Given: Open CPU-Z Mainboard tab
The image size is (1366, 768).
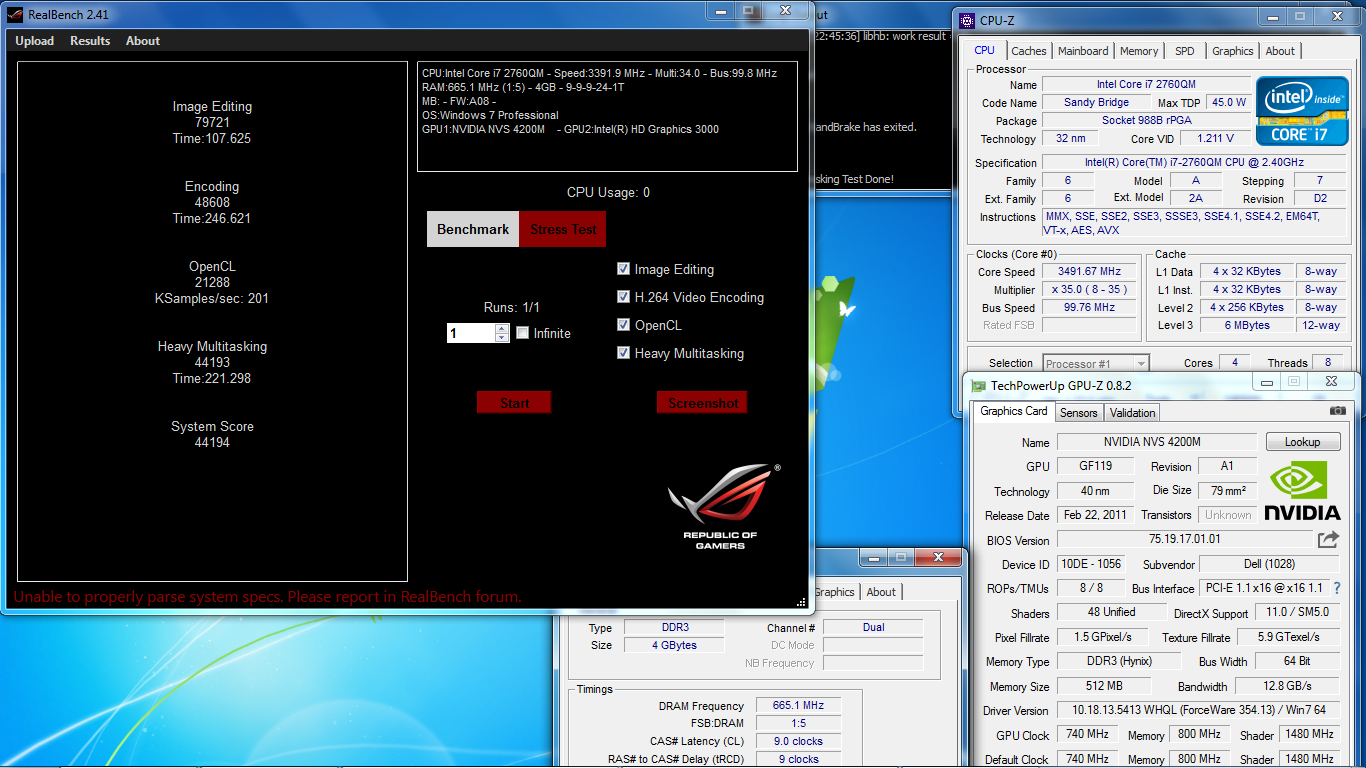Looking at the screenshot, I should point(1083,51).
